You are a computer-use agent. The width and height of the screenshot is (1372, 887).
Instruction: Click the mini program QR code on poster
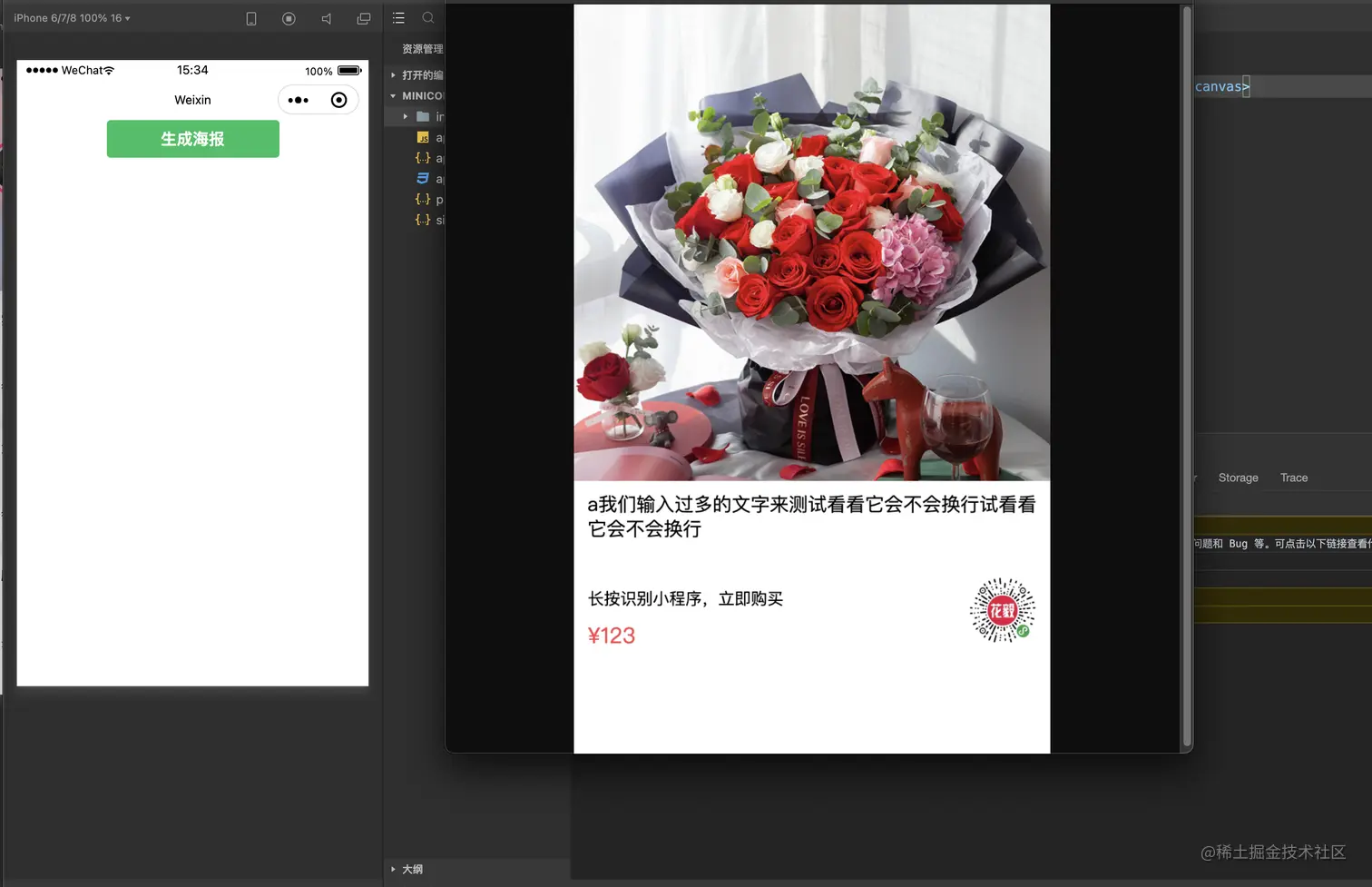click(1003, 610)
